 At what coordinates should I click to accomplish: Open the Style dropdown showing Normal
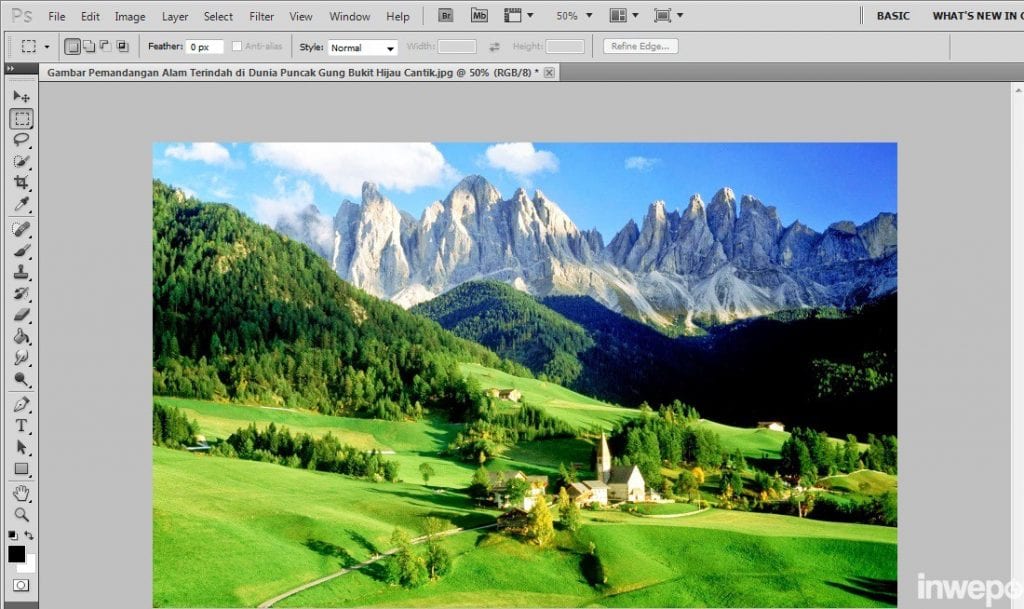point(362,47)
